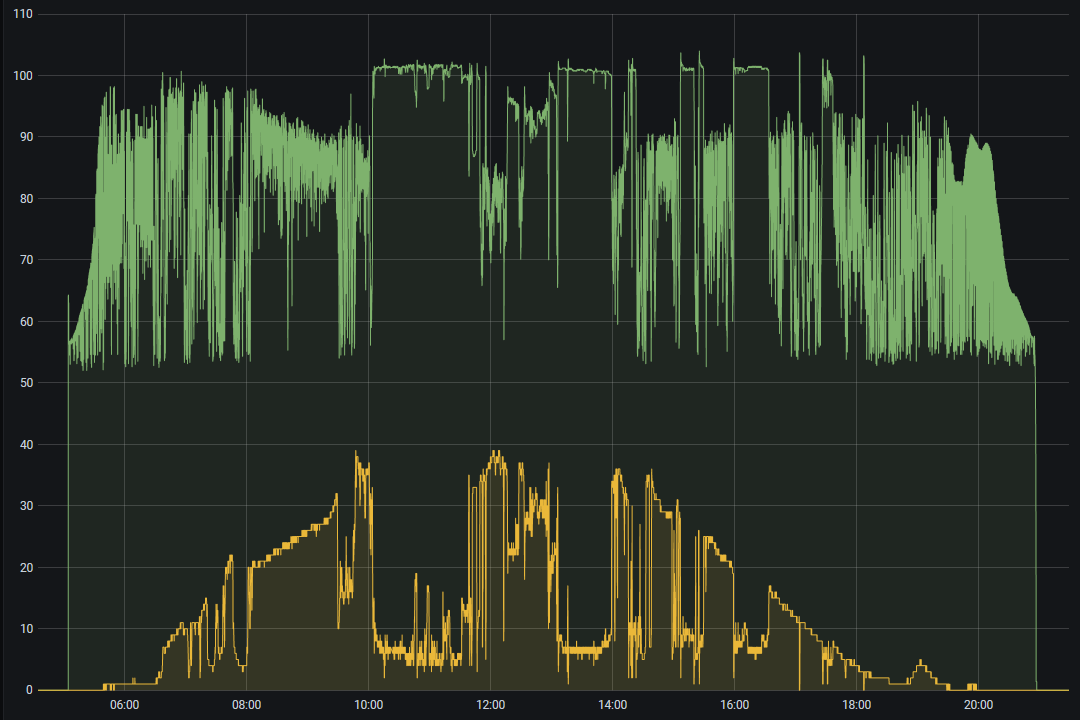Click the 30 y-axis label
The image size is (1080, 720).
pos(26,506)
